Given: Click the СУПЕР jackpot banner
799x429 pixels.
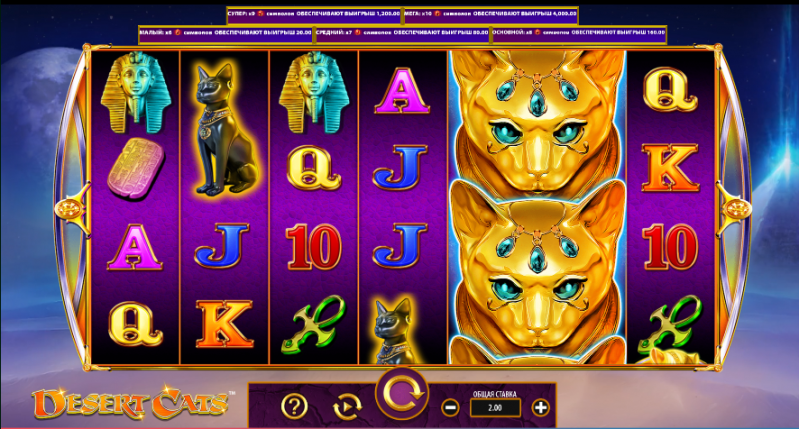Looking at the screenshot, I should tap(314, 14).
